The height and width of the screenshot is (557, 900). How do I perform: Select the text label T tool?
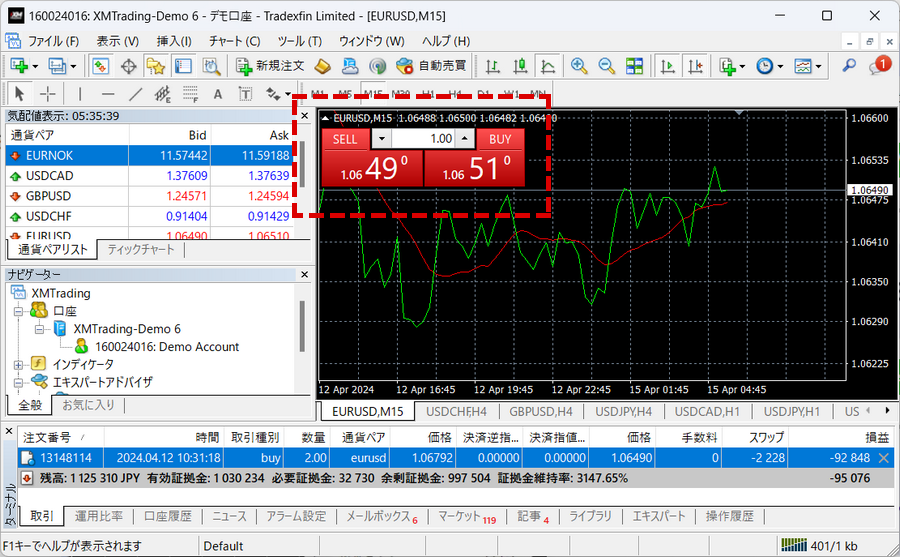click(x=245, y=94)
